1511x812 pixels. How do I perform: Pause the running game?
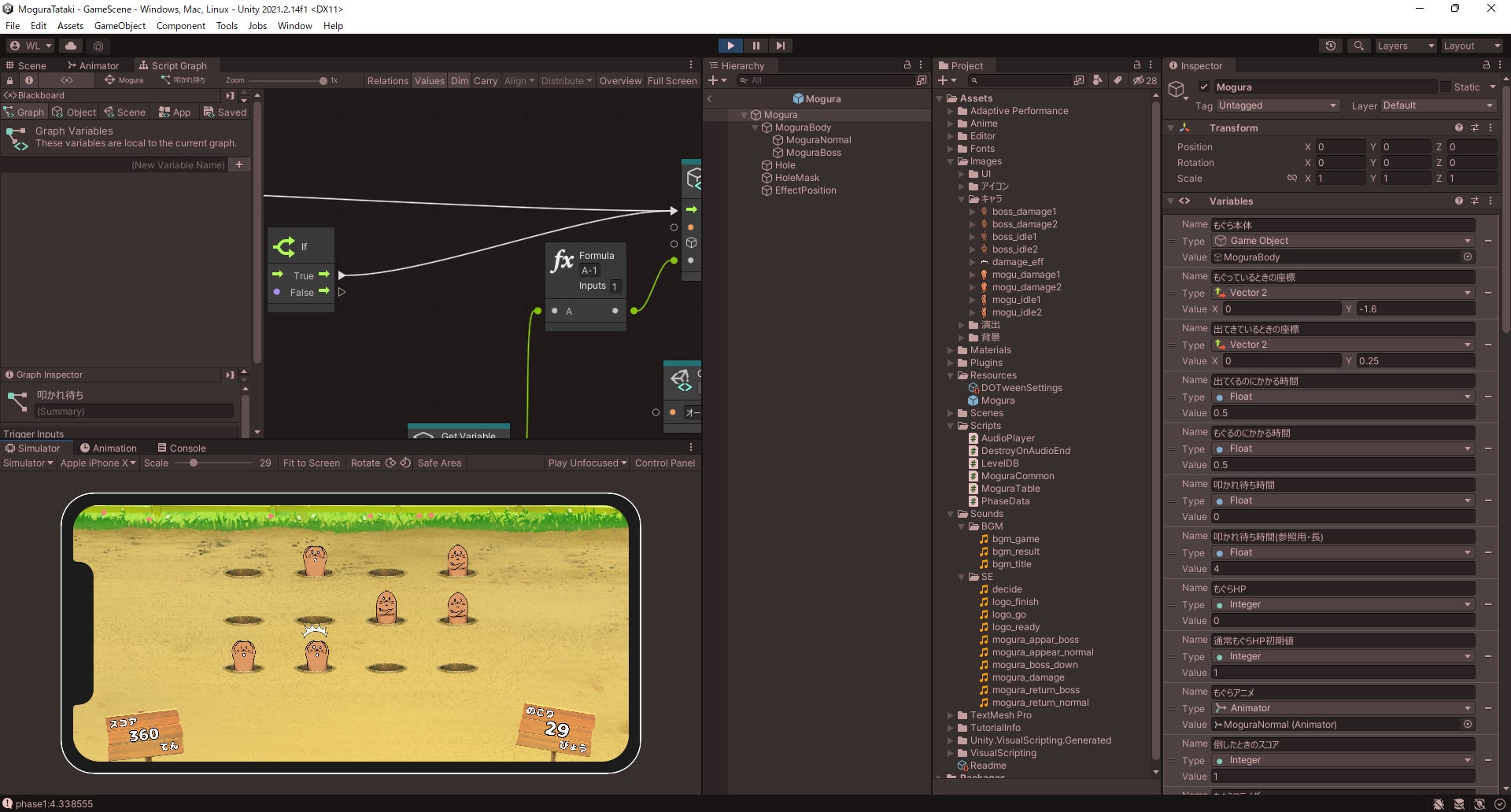tap(755, 46)
